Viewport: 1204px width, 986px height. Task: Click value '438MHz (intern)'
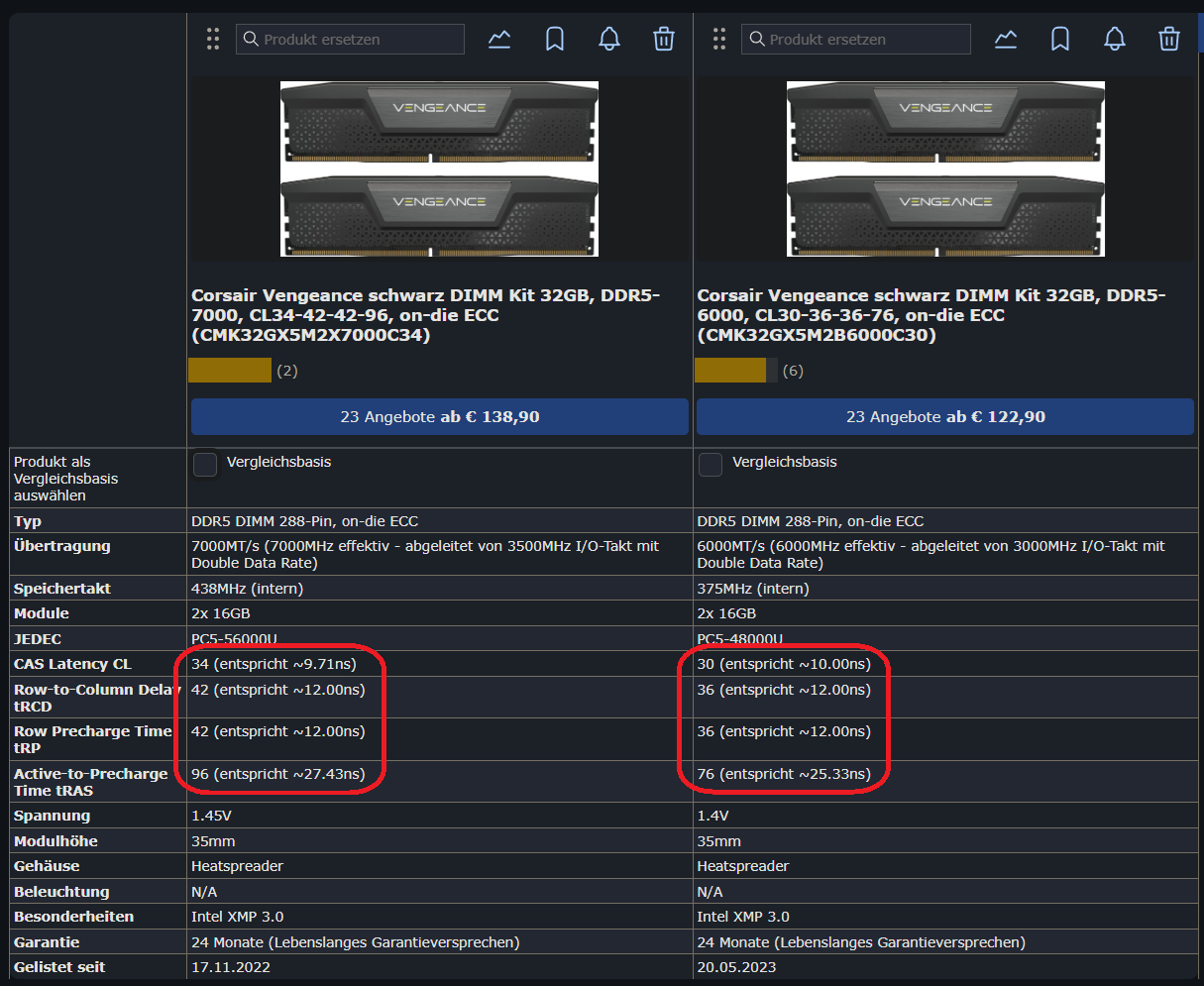click(248, 589)
